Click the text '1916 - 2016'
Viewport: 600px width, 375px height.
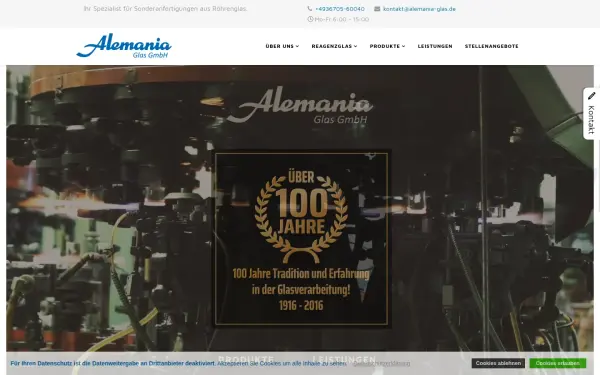[x=301, y=305]
